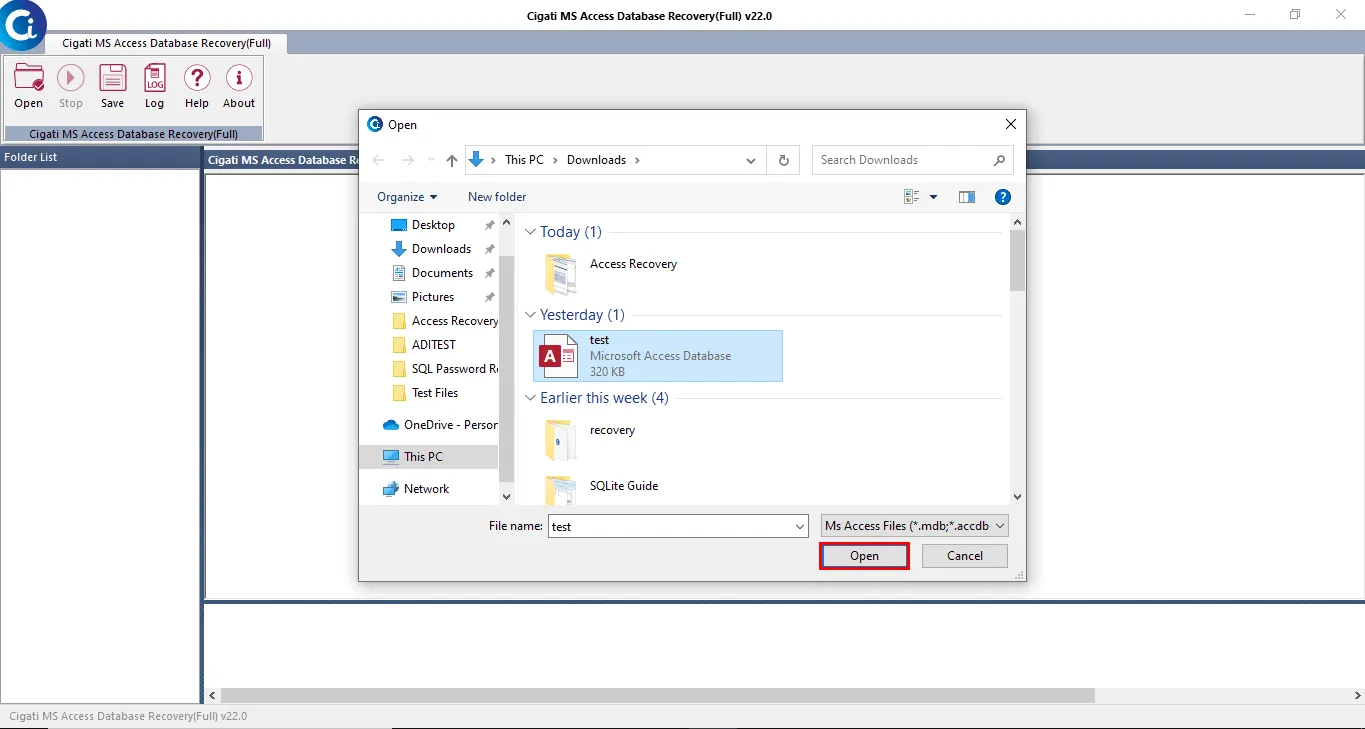Viewport: 1365px width, 729px height.
Task: Select Downloads in navigation pane
Action: (x=441, y=249)
